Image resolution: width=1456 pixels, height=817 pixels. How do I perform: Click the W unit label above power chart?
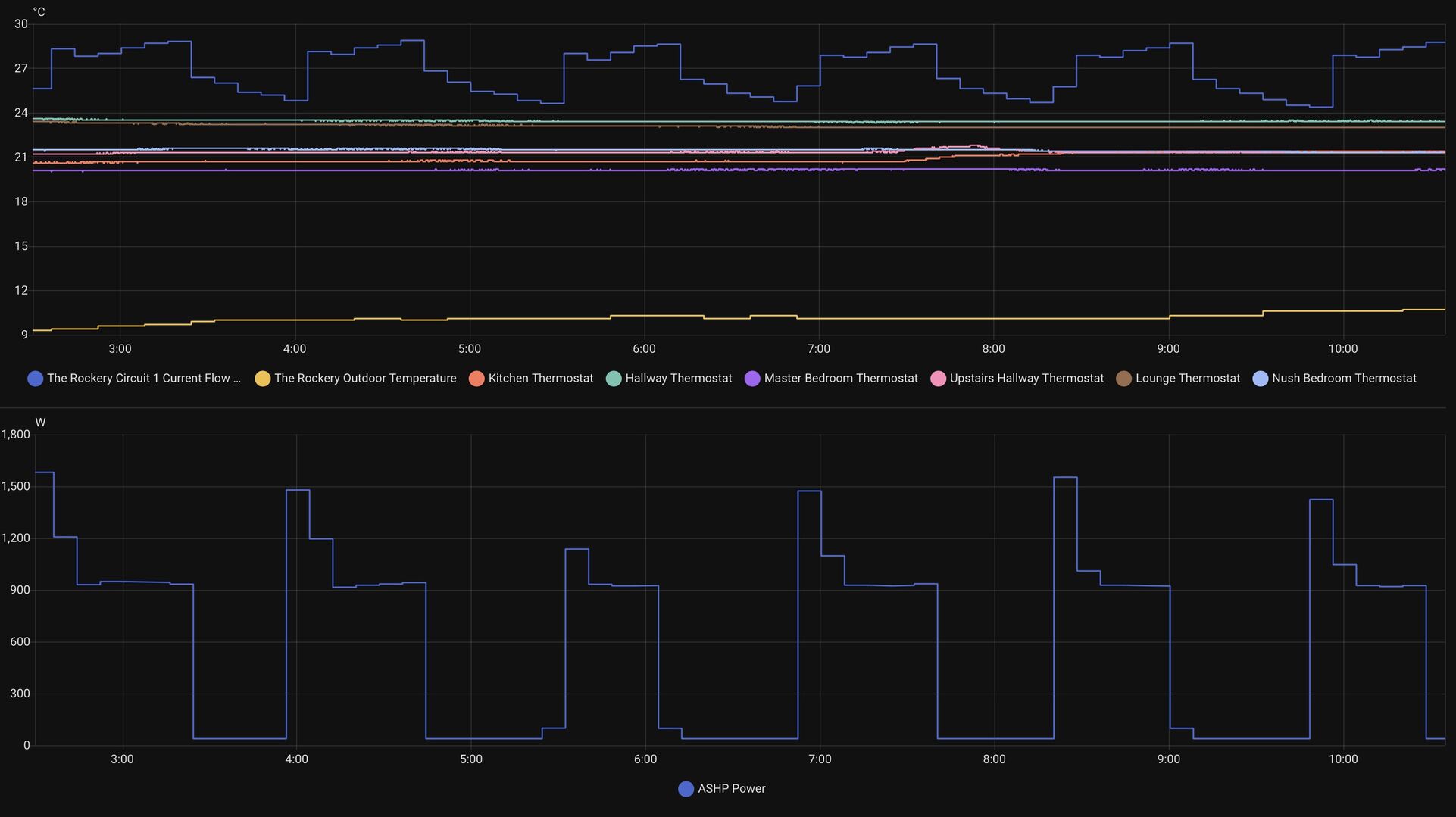pyautogui.click(x=40, y=423)
